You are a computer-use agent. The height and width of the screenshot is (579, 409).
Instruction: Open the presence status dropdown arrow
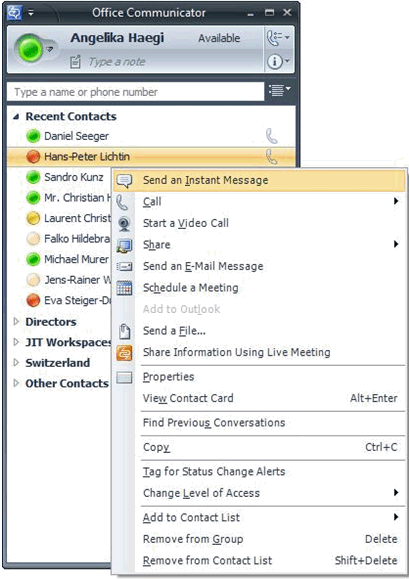point(50,49)
